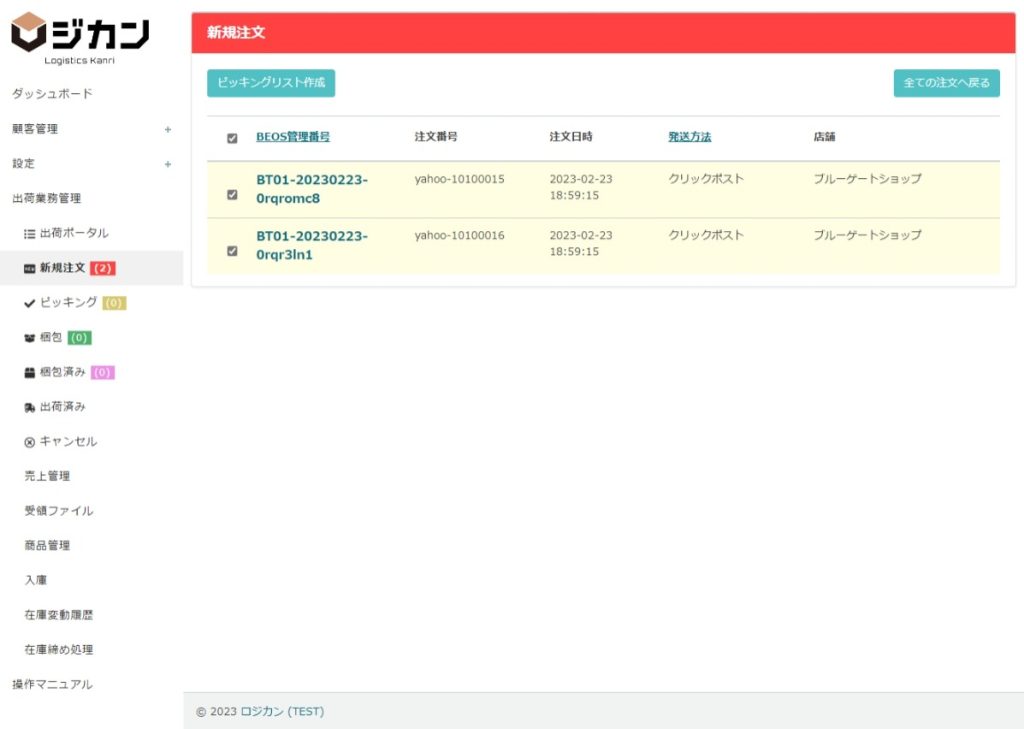
Task: Open 梱包済み package icon in sidebar
Action: 29,372
